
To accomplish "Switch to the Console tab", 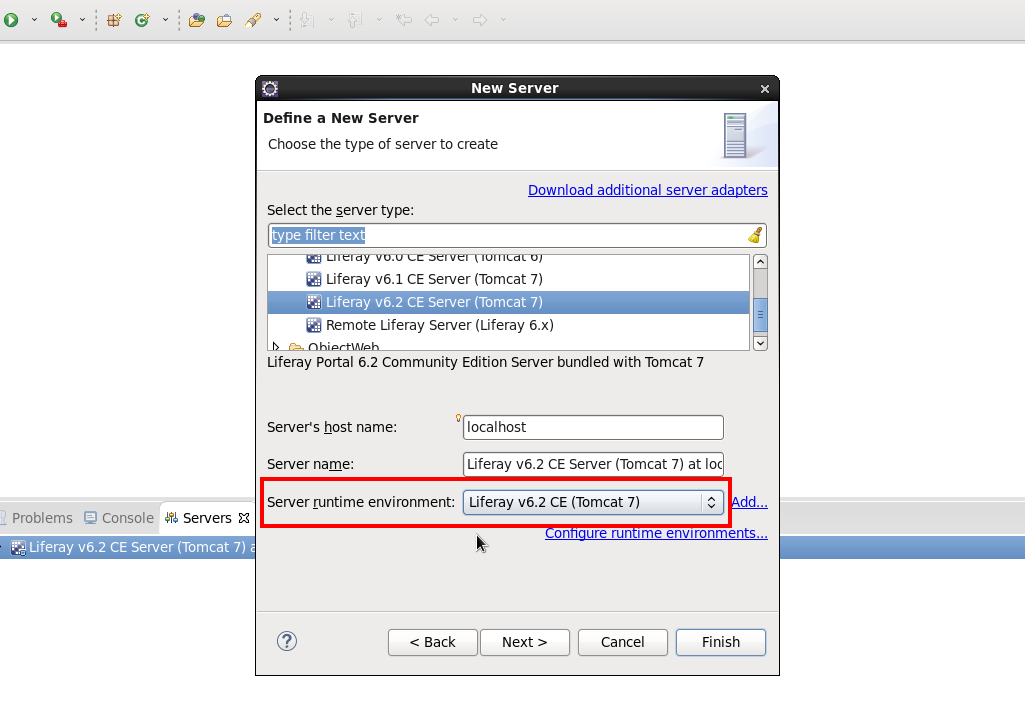I will point(119,518).
